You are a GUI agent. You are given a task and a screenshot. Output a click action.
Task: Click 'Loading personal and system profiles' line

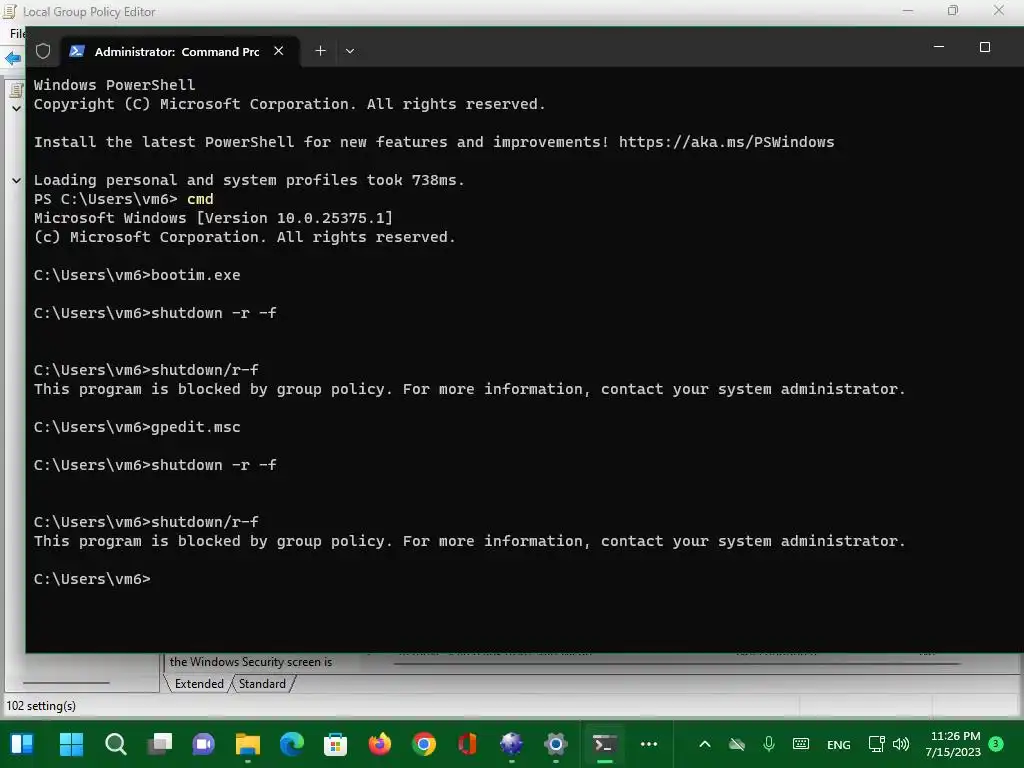pyautogui.click(x=249, y=180)
